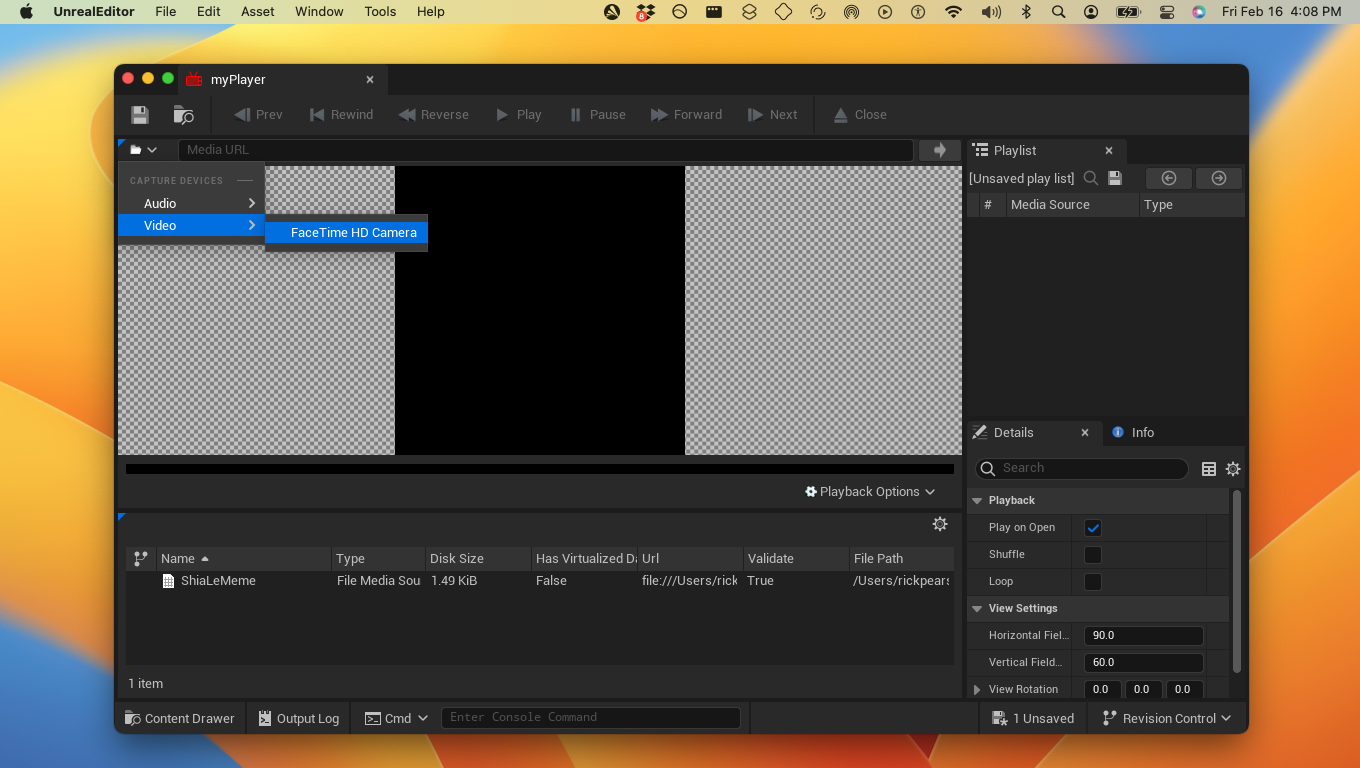This screenshot has height=768, width=1360.
Task: Select FaceTime HD Camera from submenu
Action: (353, 233)
